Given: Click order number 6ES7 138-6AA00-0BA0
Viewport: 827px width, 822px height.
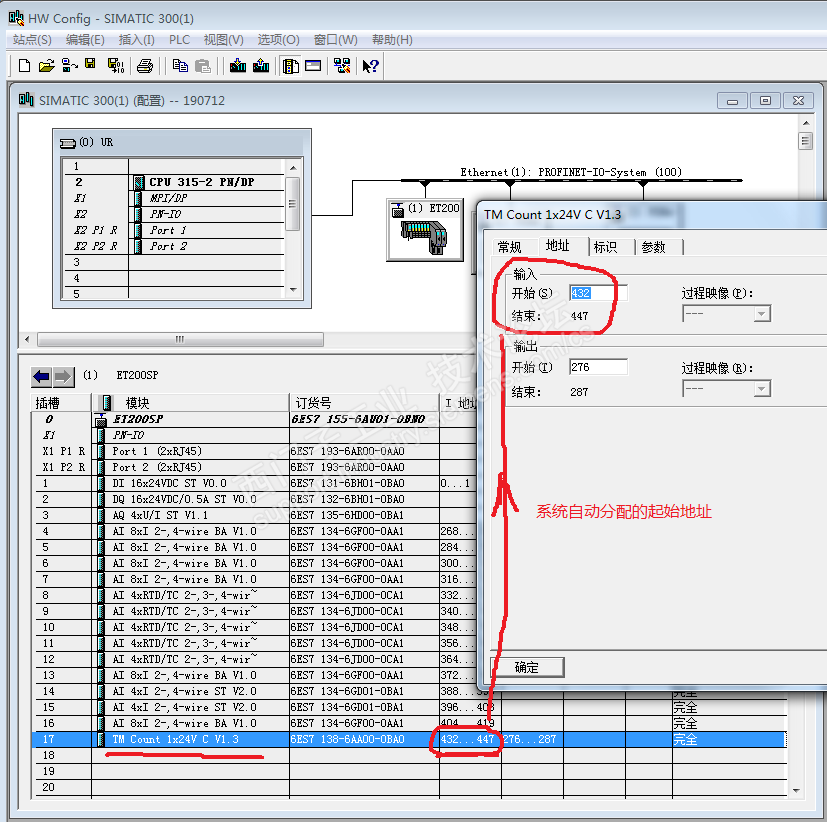Looking at the screenshot, I should tap(348, 739).
